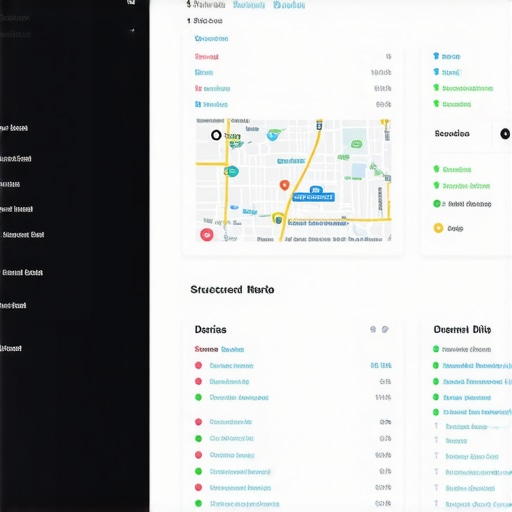512x512 pixels.
Task: Toggle the black circle beside the Scoodon heading
Action: tap(505, 134)
